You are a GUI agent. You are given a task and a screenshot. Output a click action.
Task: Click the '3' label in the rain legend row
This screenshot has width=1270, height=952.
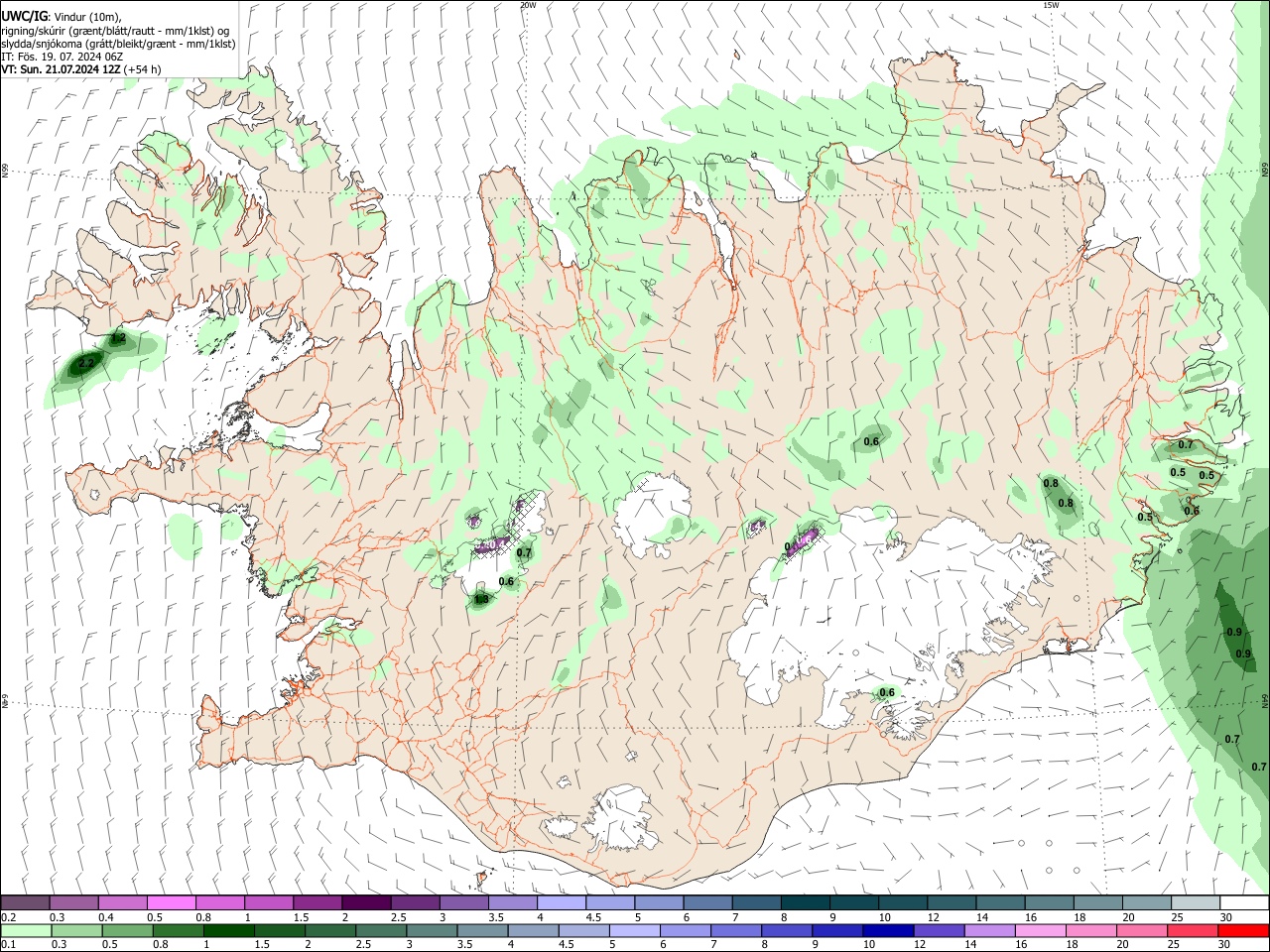(408, 944)
